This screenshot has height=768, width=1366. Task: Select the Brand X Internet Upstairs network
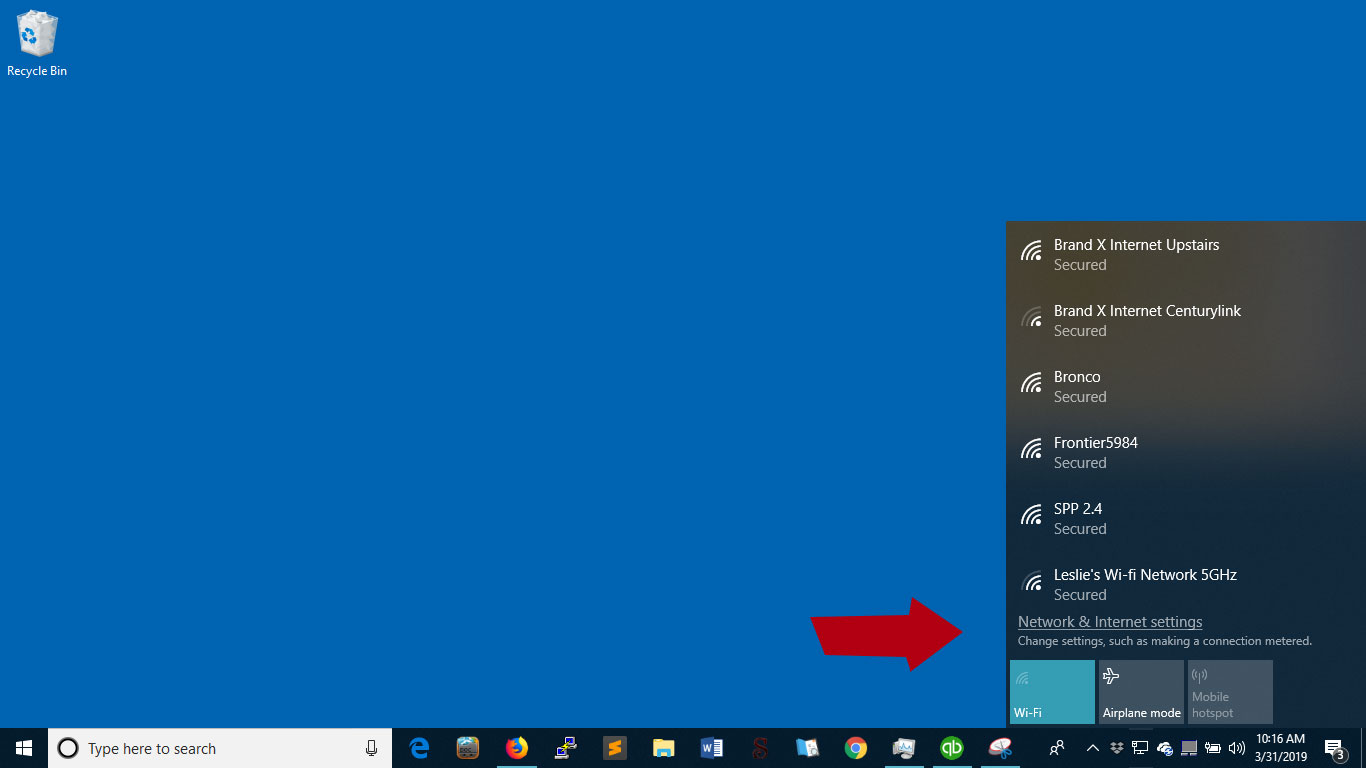click(x=1186, y=254)
